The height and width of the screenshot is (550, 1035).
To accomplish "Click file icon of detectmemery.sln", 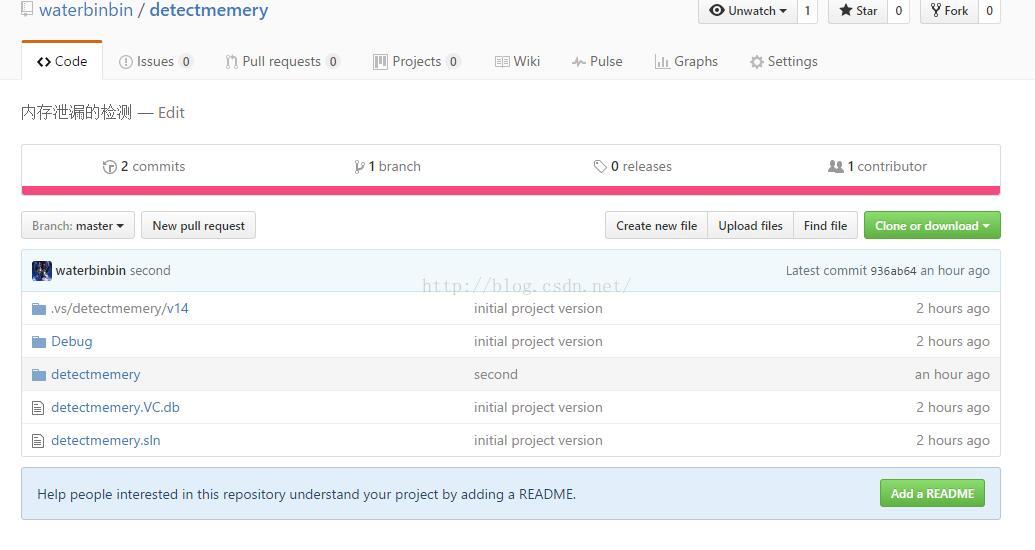I will 38,441.
